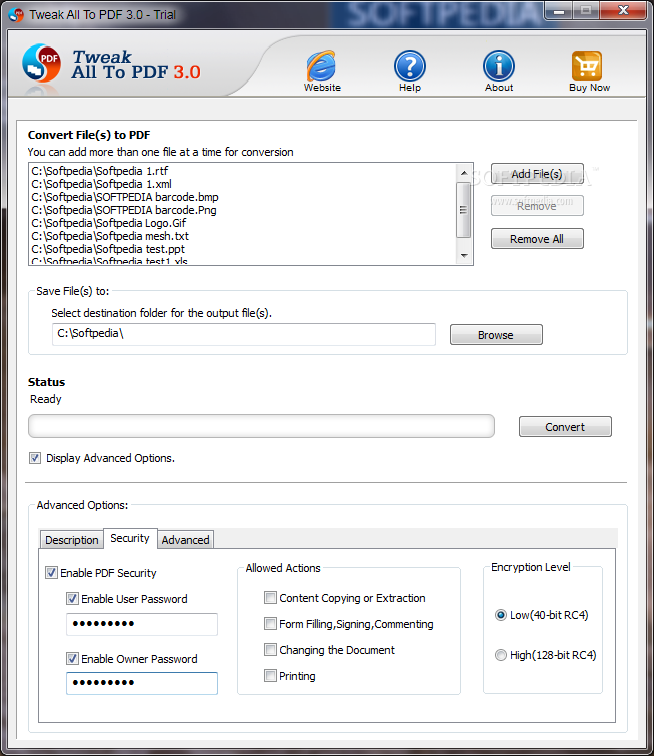Click the Add File(s) button

point(537,174)
